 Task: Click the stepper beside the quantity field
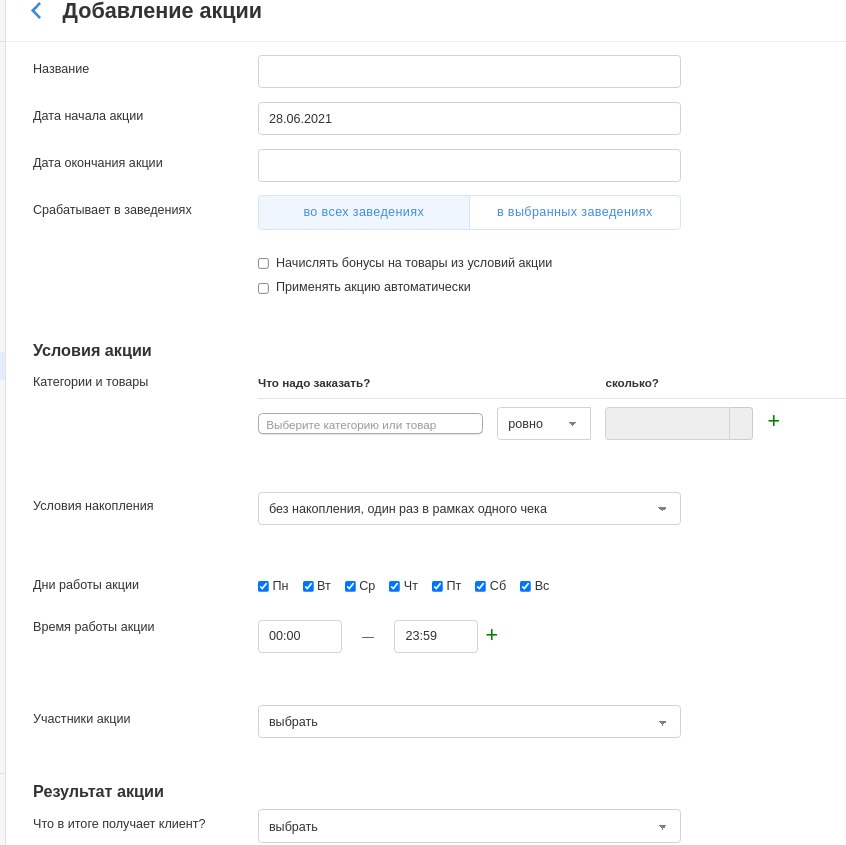click(741, 424)
